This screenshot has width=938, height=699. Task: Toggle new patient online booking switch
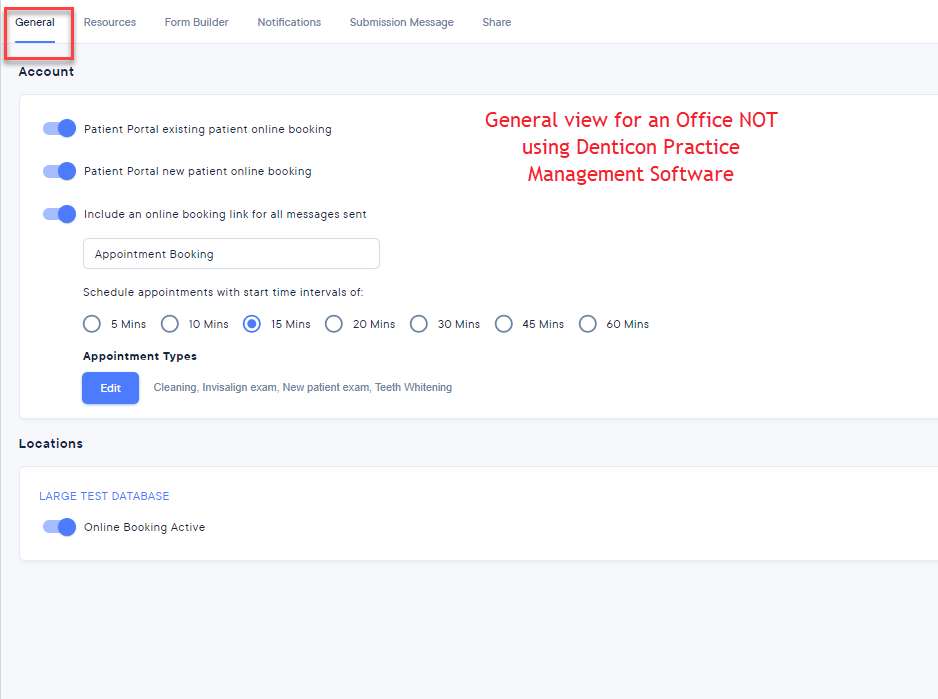[x=60, y=171]
